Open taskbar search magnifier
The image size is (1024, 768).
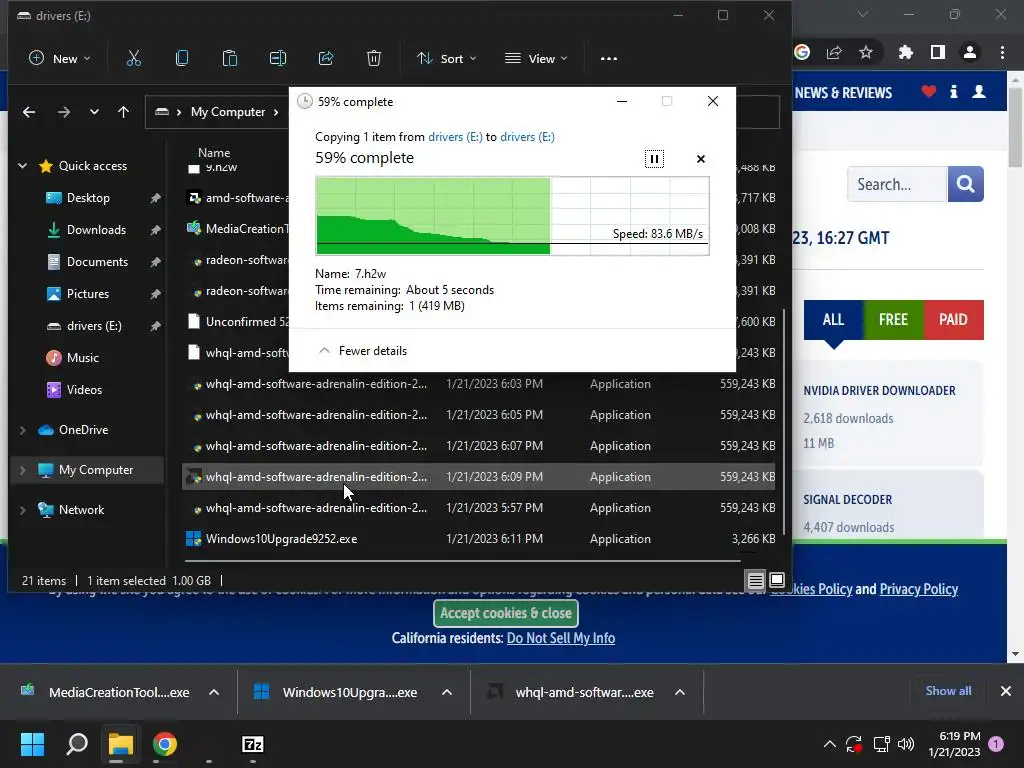coord(77,744)
